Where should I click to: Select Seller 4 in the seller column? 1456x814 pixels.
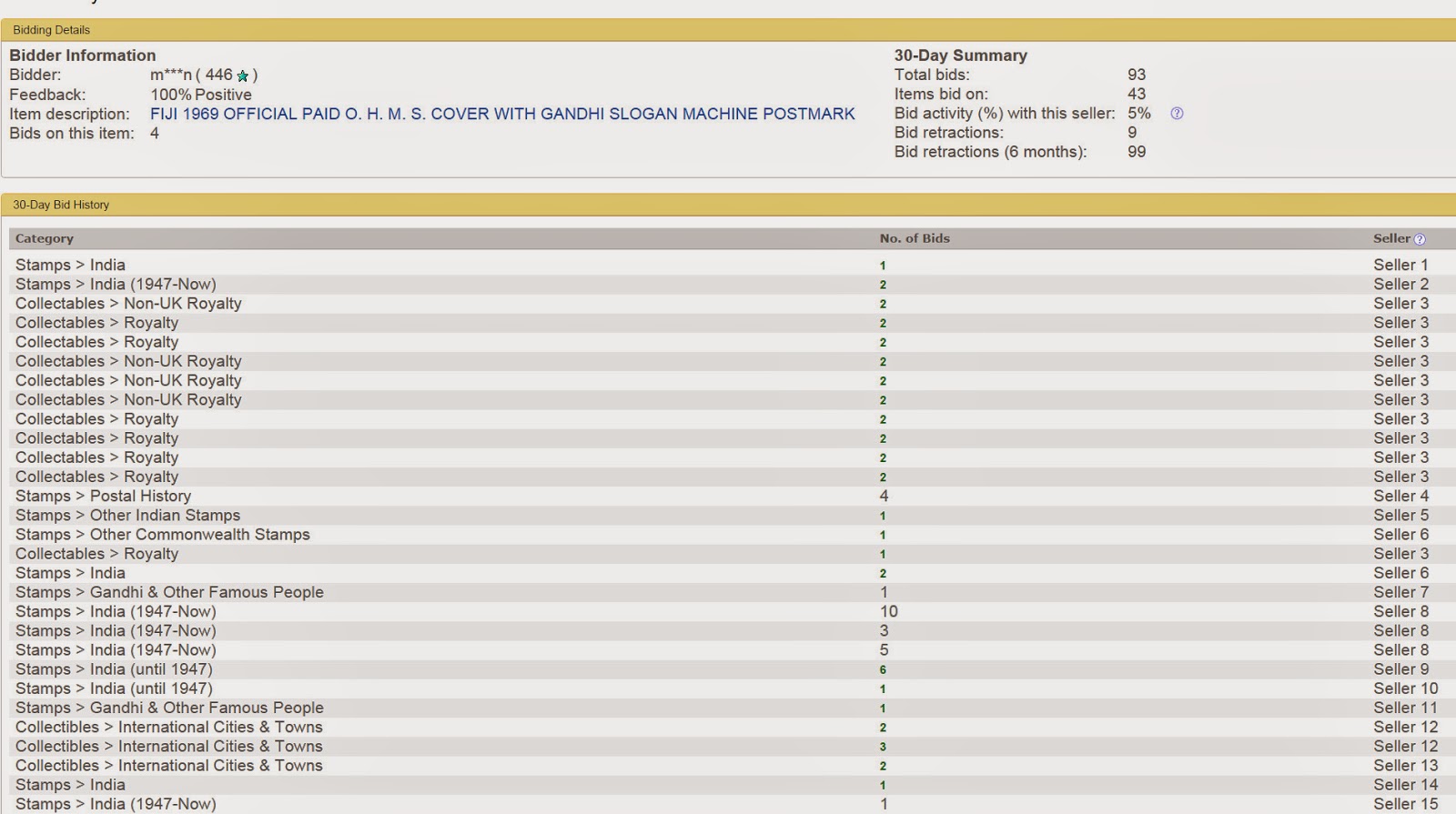coord(1400,496)
